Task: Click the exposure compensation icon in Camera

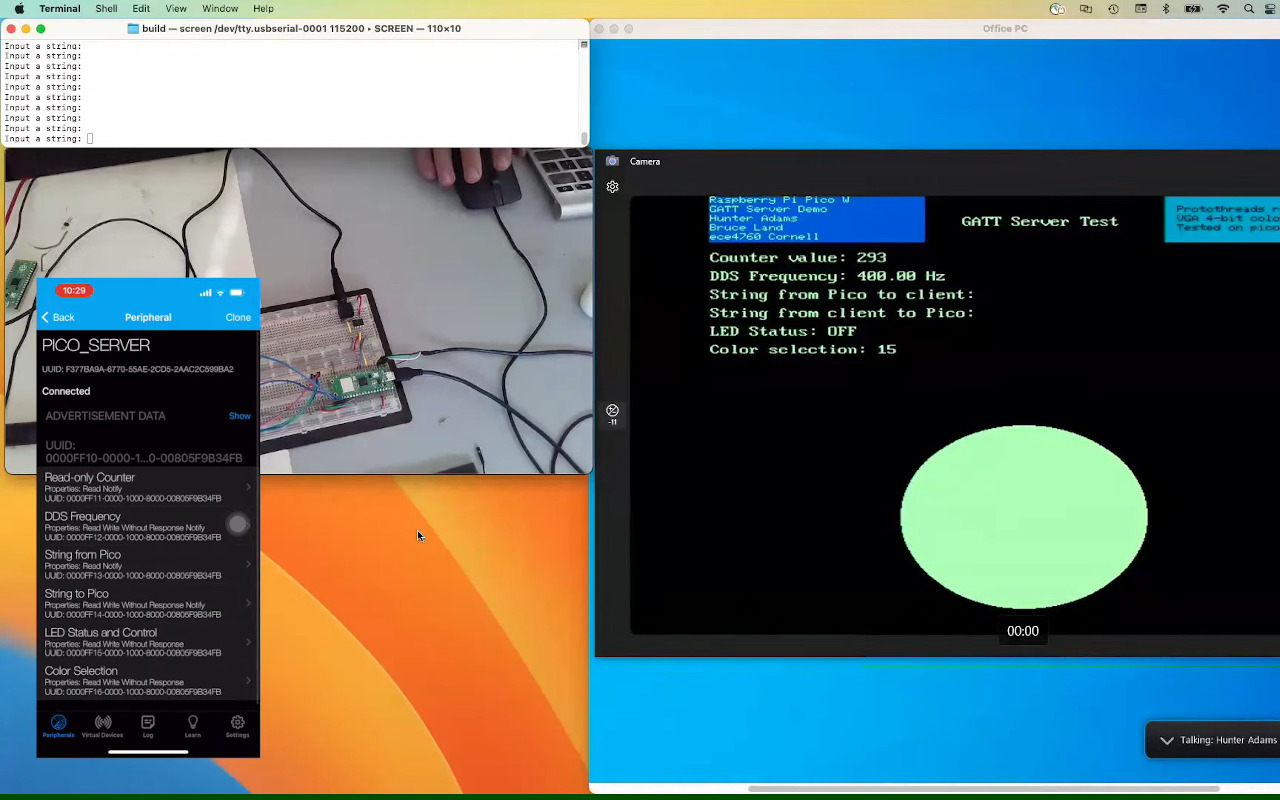Action: 613,411
